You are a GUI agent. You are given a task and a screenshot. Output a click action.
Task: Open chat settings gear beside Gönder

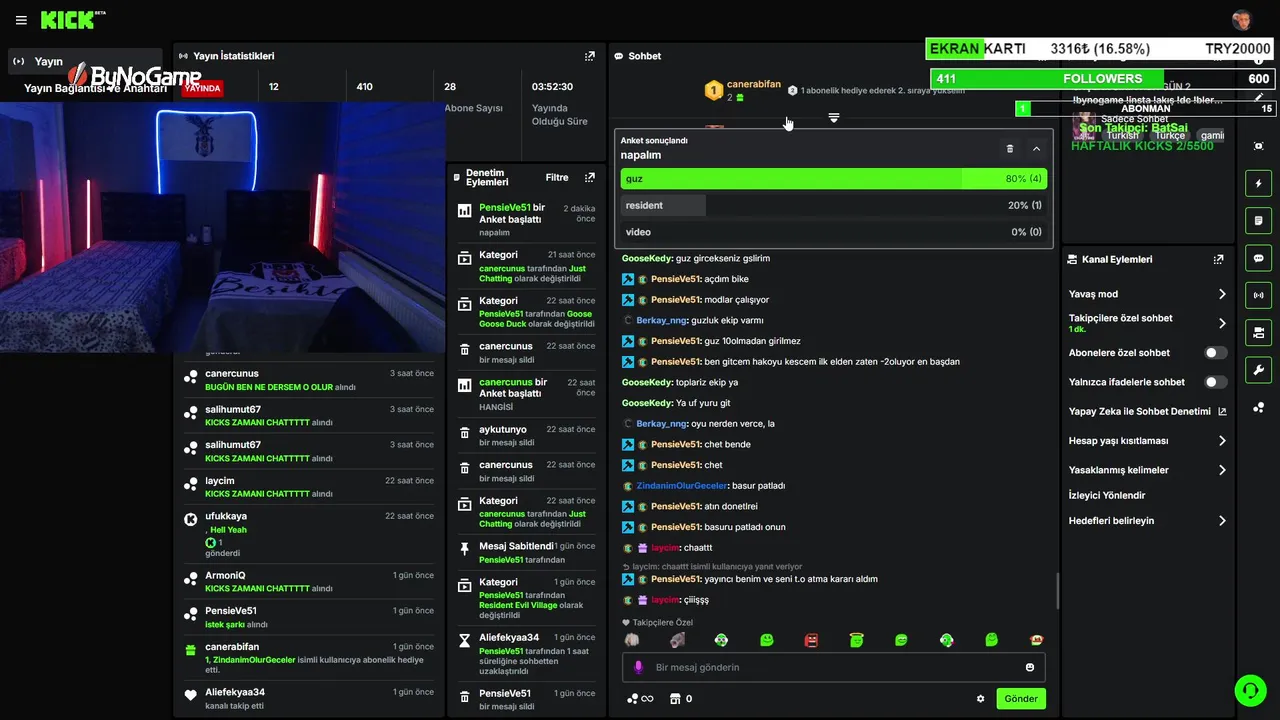(x=980, y=699)
